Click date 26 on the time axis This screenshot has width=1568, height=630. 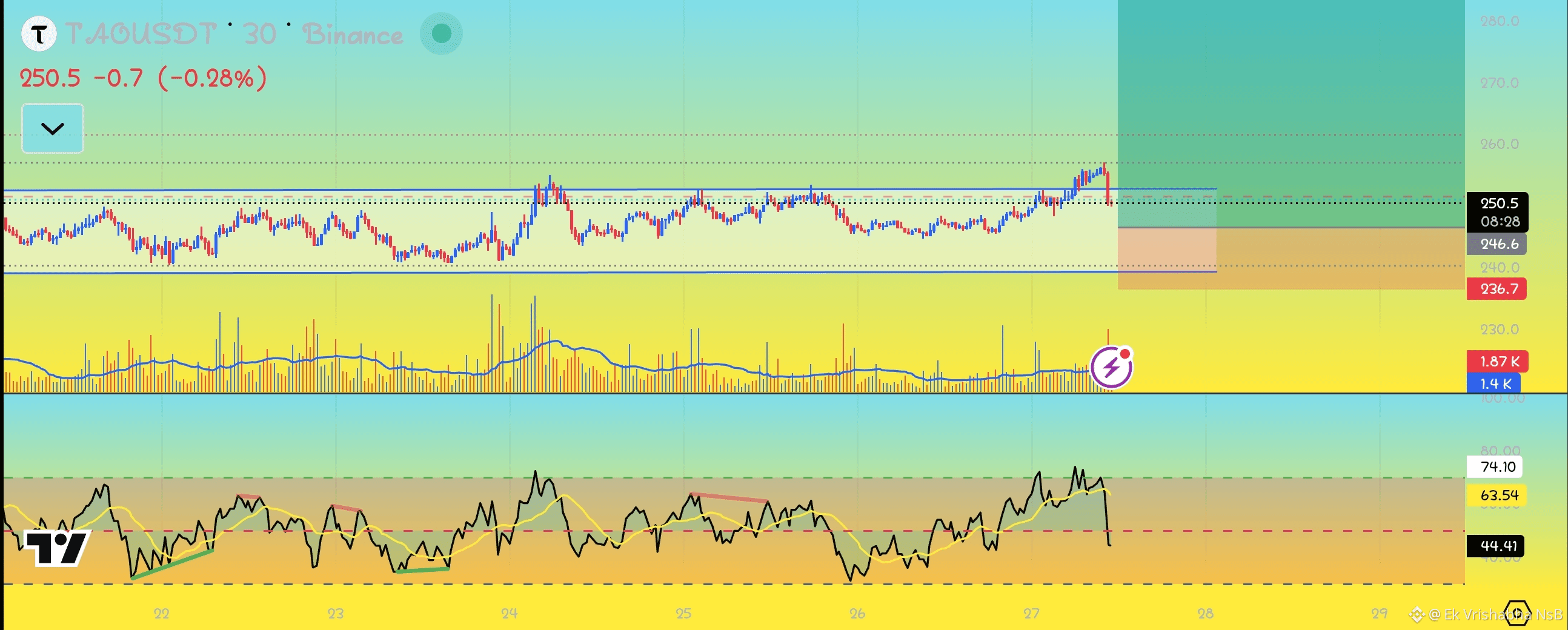point(858,614)
